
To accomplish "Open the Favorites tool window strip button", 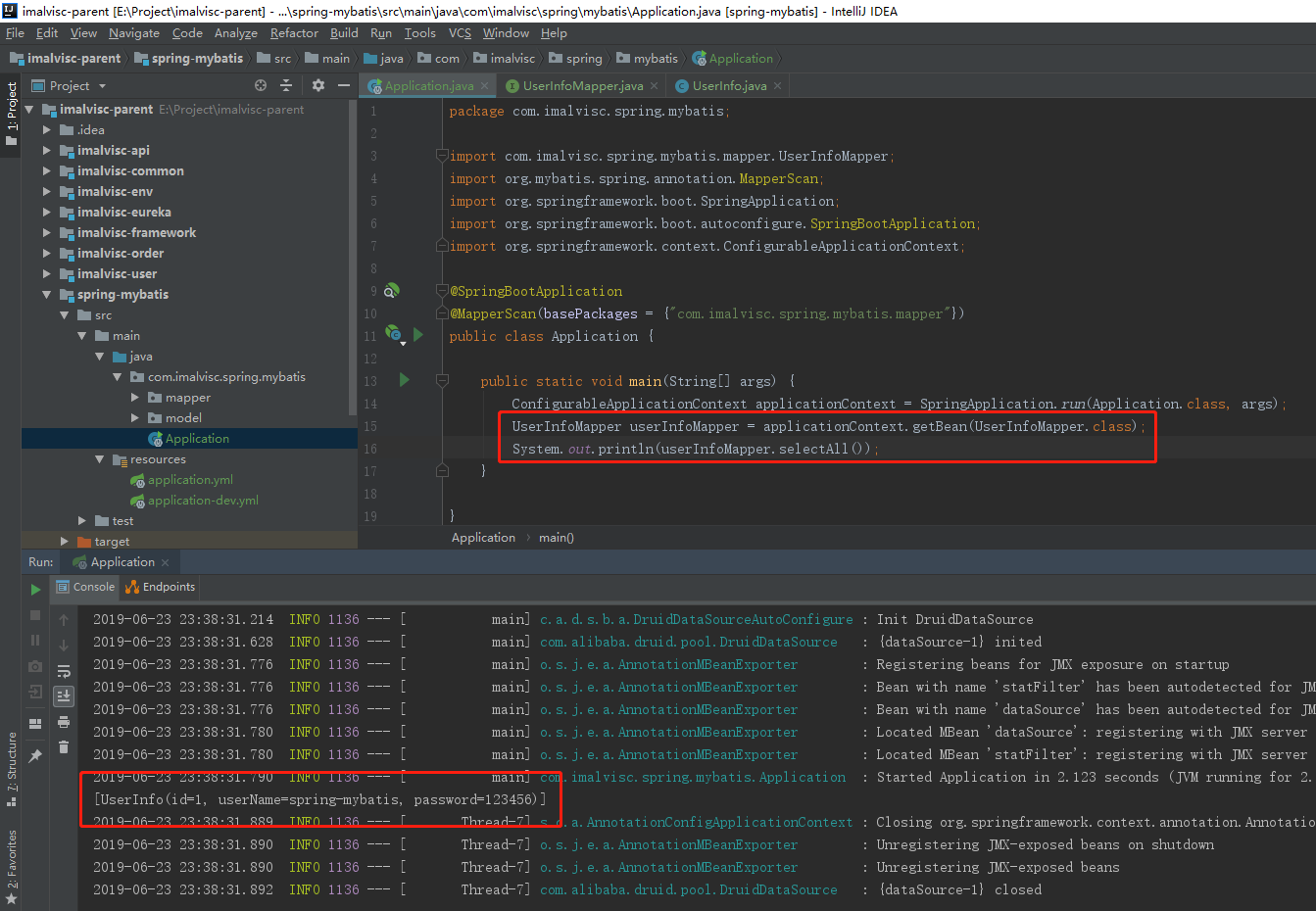I will click(x=11, y=867).
